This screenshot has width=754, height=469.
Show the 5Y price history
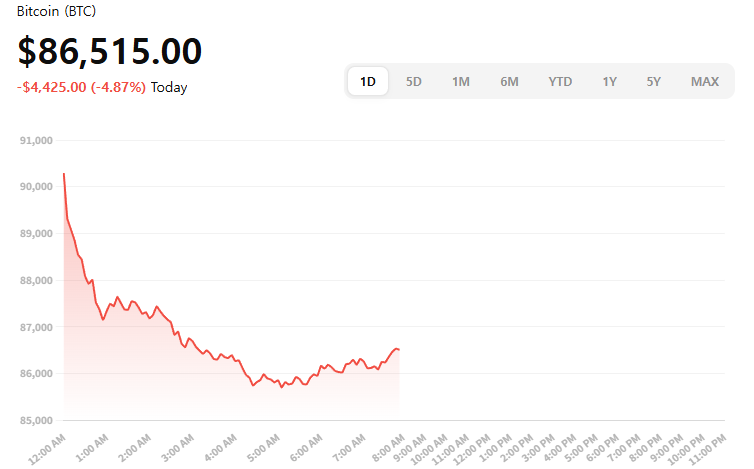click(653, 82)
